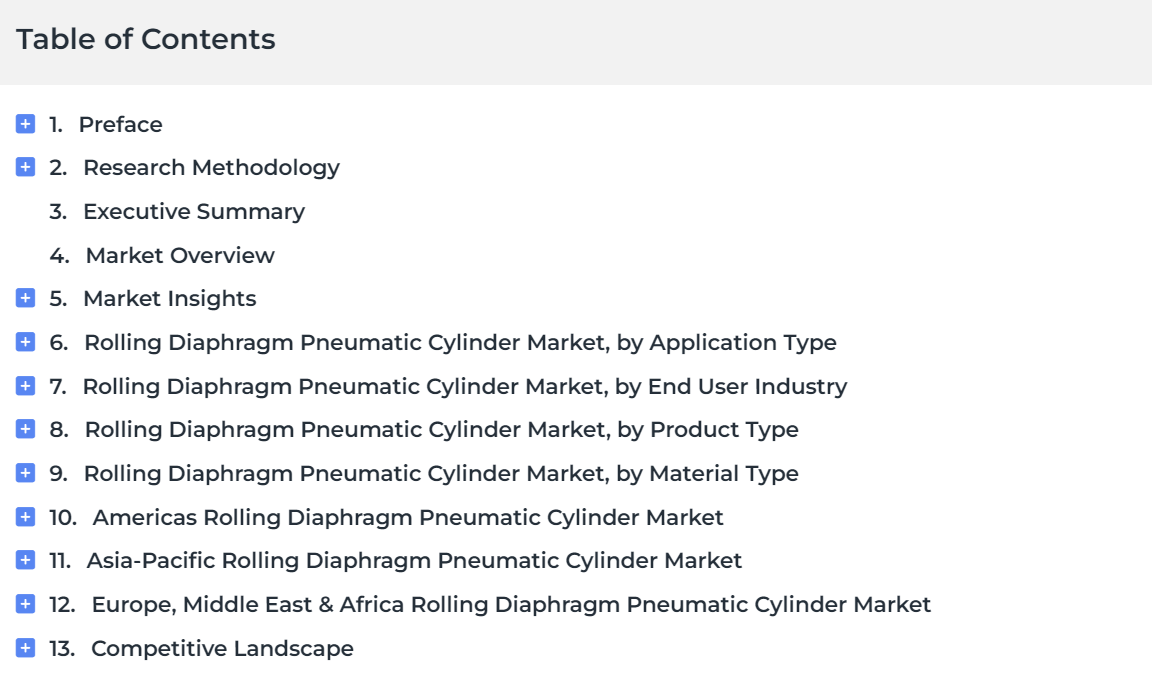This screenshot has height=691, width=1152.
Task: Open the Market Overview entry
Action: 180,256
